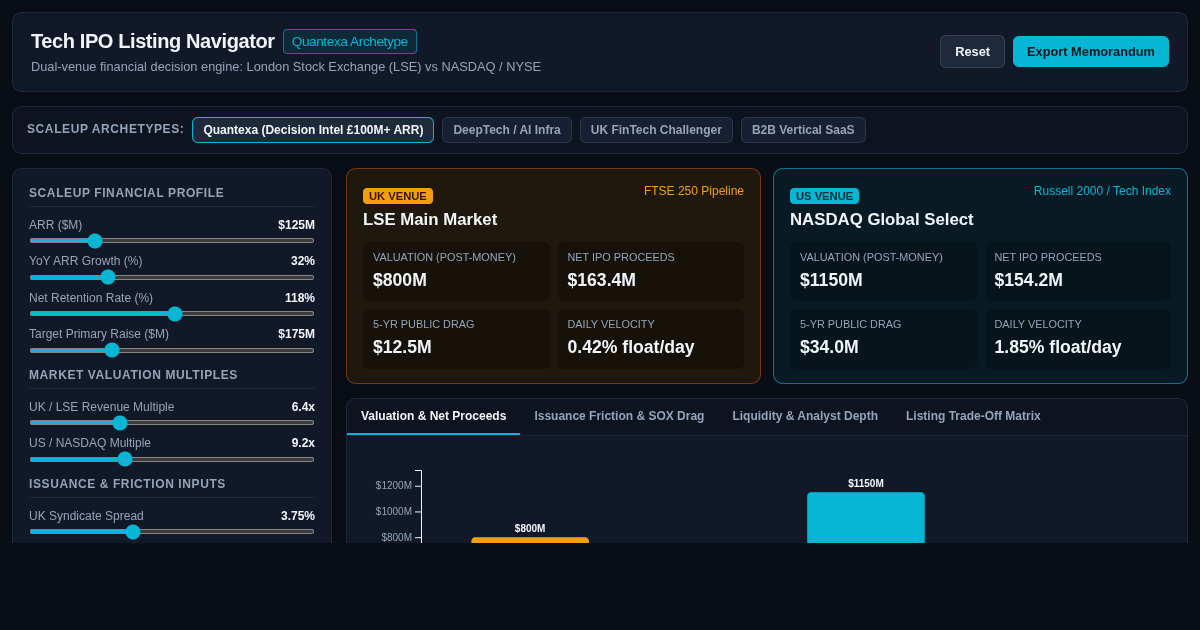
Task: Click FTSE 250 Pipeline label
Action: [694, 191]
